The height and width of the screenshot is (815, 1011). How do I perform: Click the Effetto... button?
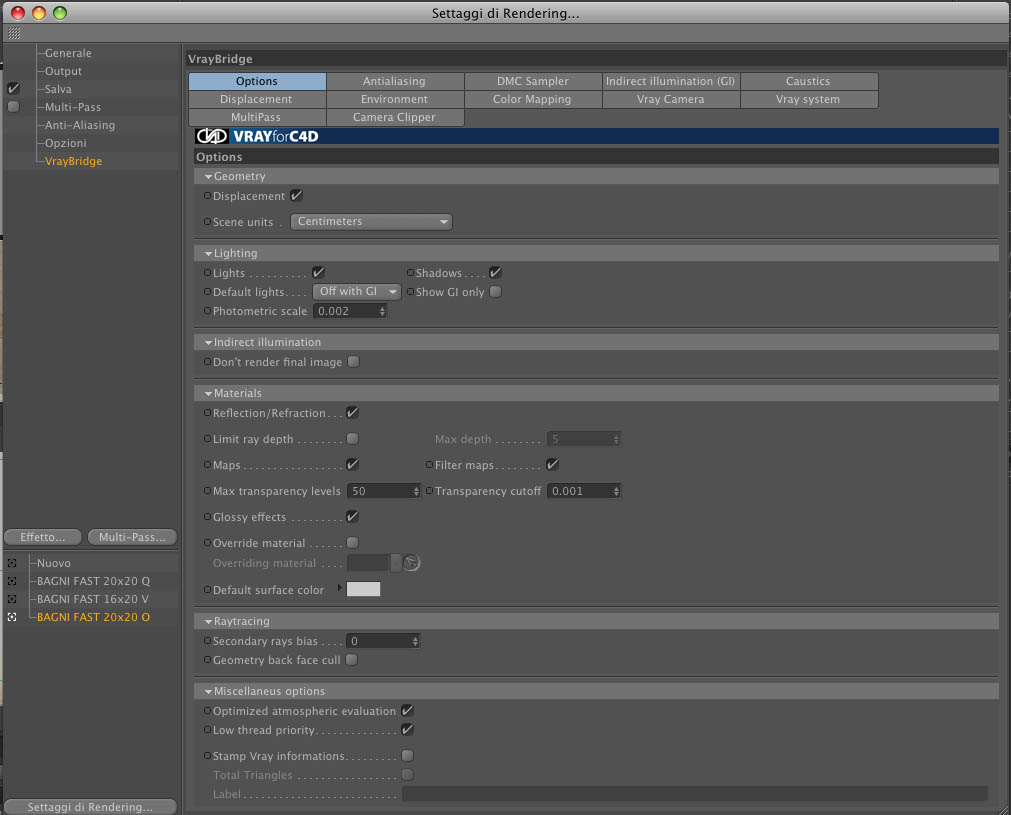coord(43,537)
